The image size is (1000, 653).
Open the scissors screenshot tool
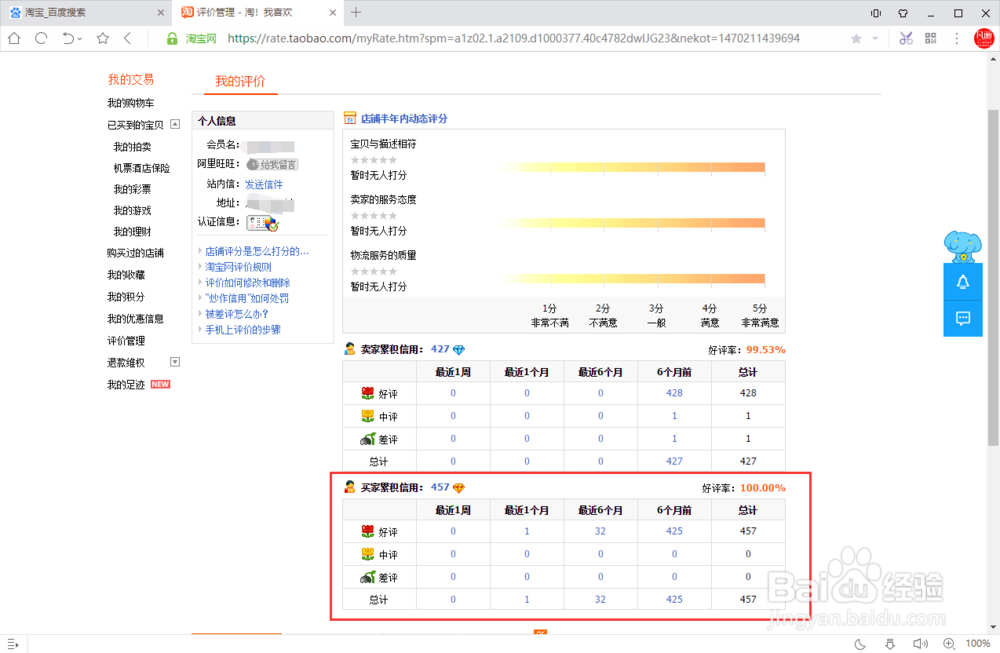coord(906,38)
